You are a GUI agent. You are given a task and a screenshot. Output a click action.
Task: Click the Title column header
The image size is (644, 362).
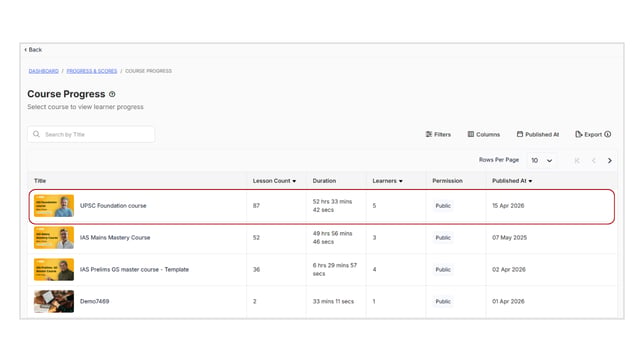tap(40, 181)
